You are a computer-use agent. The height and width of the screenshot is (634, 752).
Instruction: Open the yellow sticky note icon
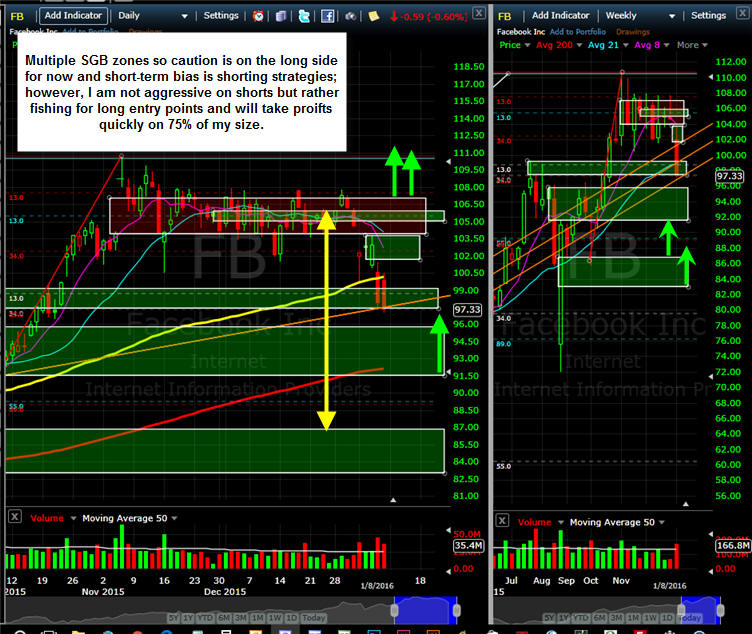(x=374, y=16)
